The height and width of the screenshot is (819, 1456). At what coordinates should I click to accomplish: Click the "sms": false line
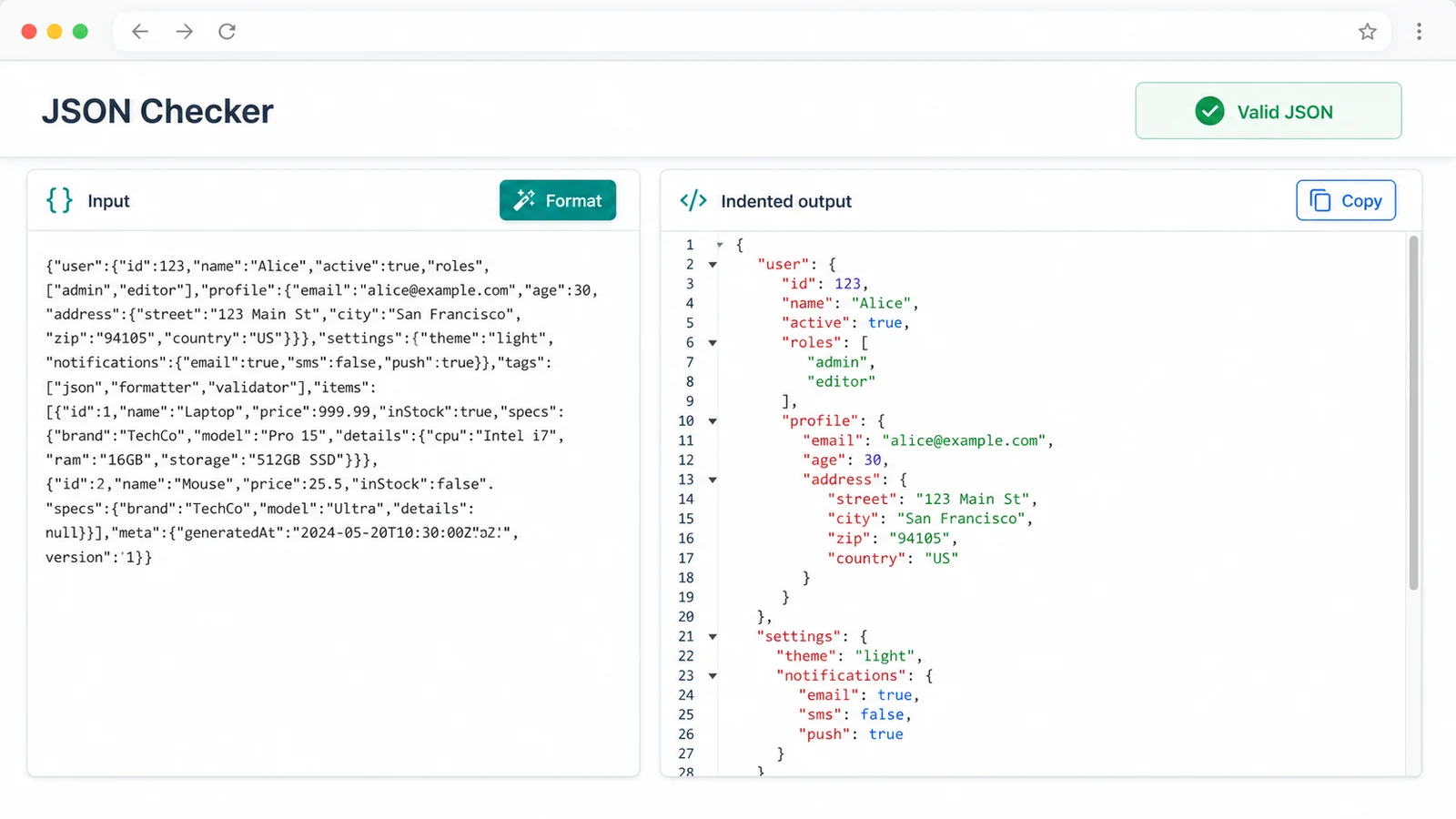point(855,715)
